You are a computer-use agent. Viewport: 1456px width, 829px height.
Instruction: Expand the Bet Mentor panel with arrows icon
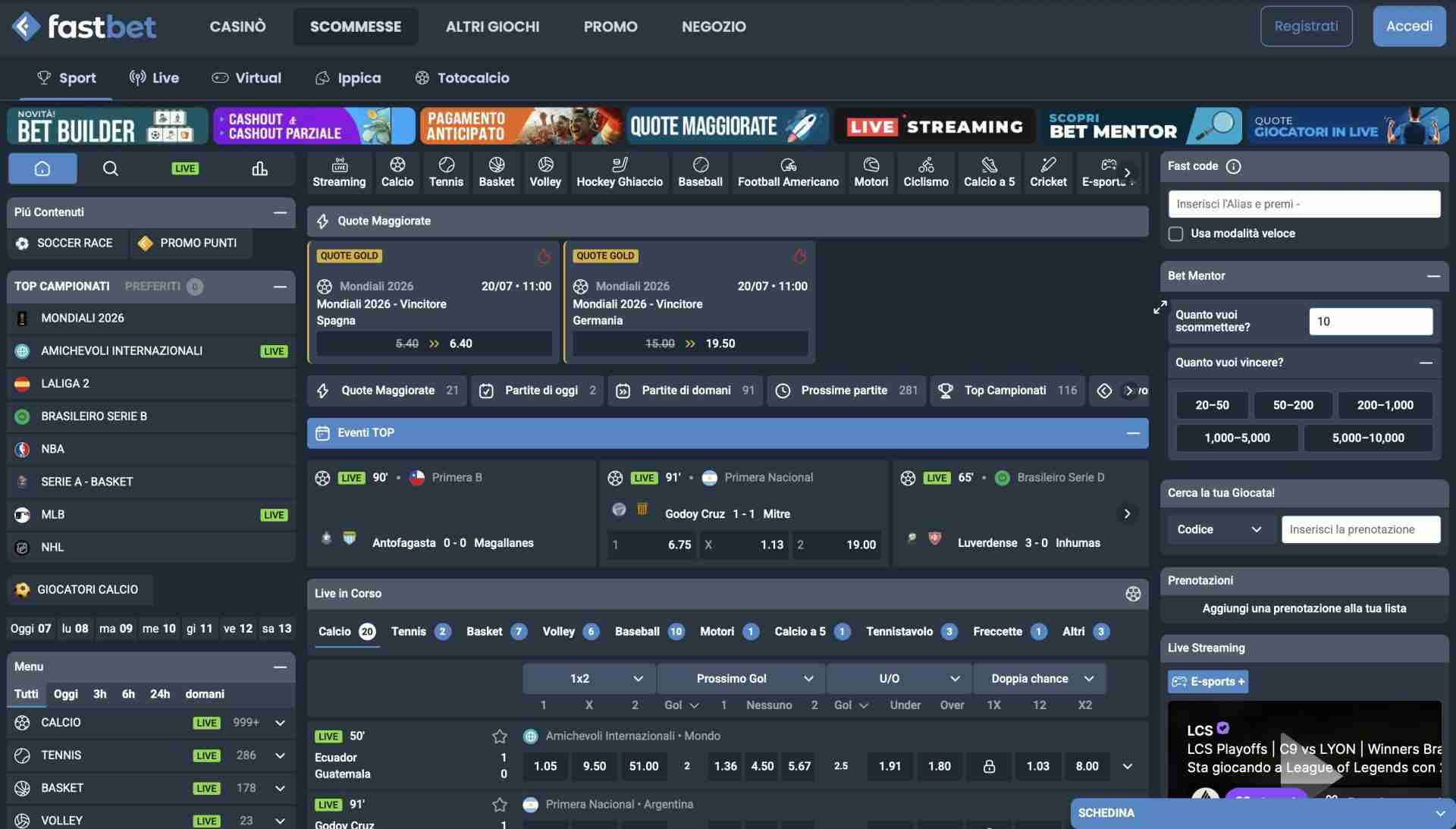[1160, 307]
